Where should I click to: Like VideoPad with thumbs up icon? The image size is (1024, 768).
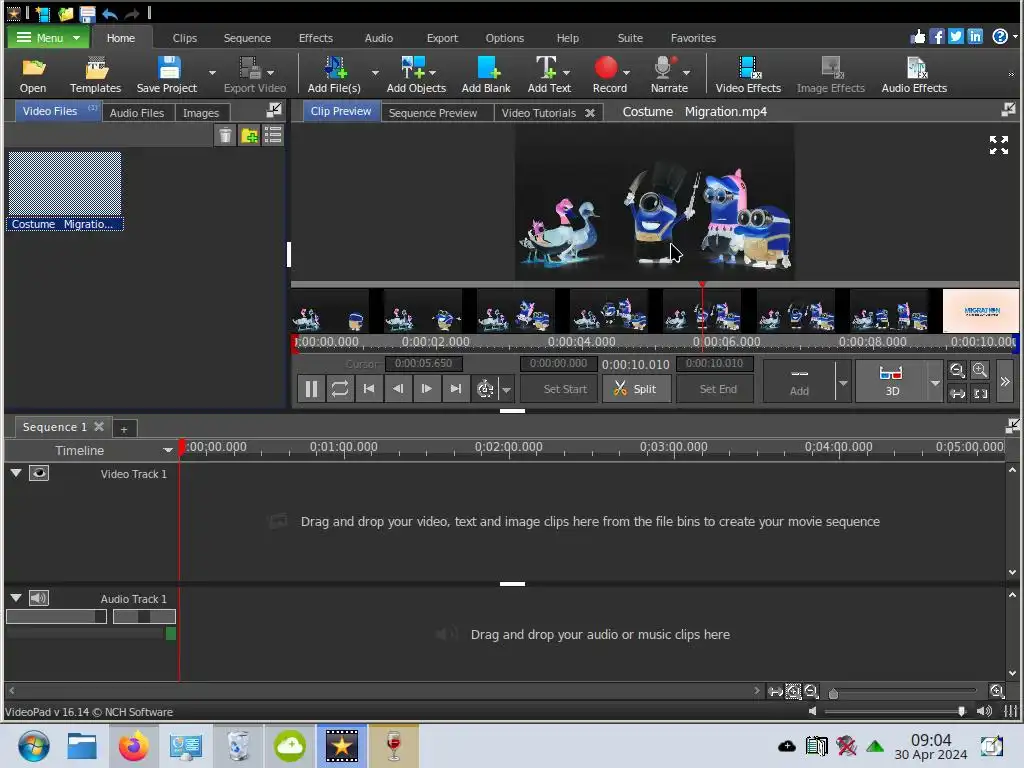918,37
